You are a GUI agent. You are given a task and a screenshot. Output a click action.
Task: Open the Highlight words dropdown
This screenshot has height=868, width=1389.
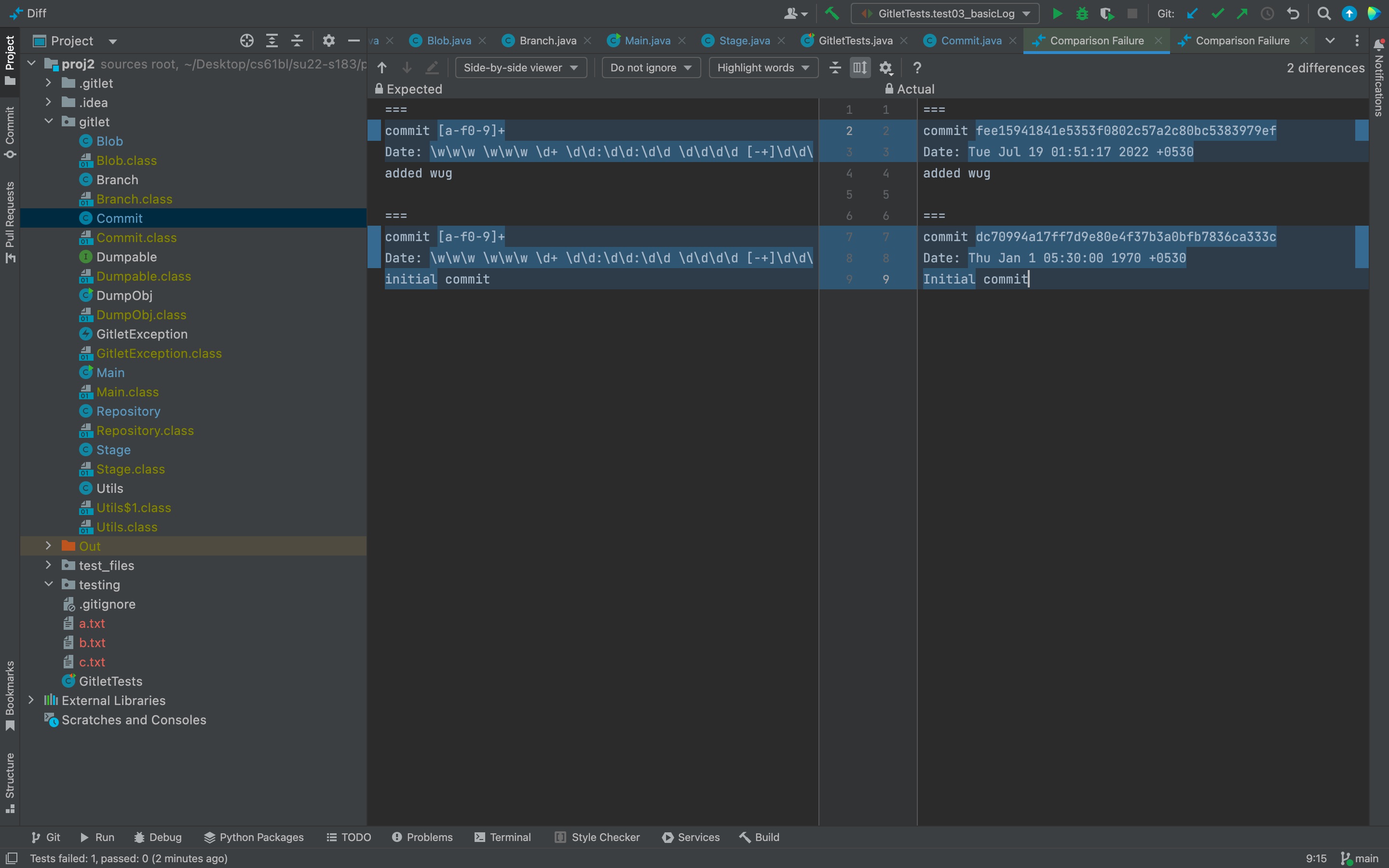(x=763, y=68)
